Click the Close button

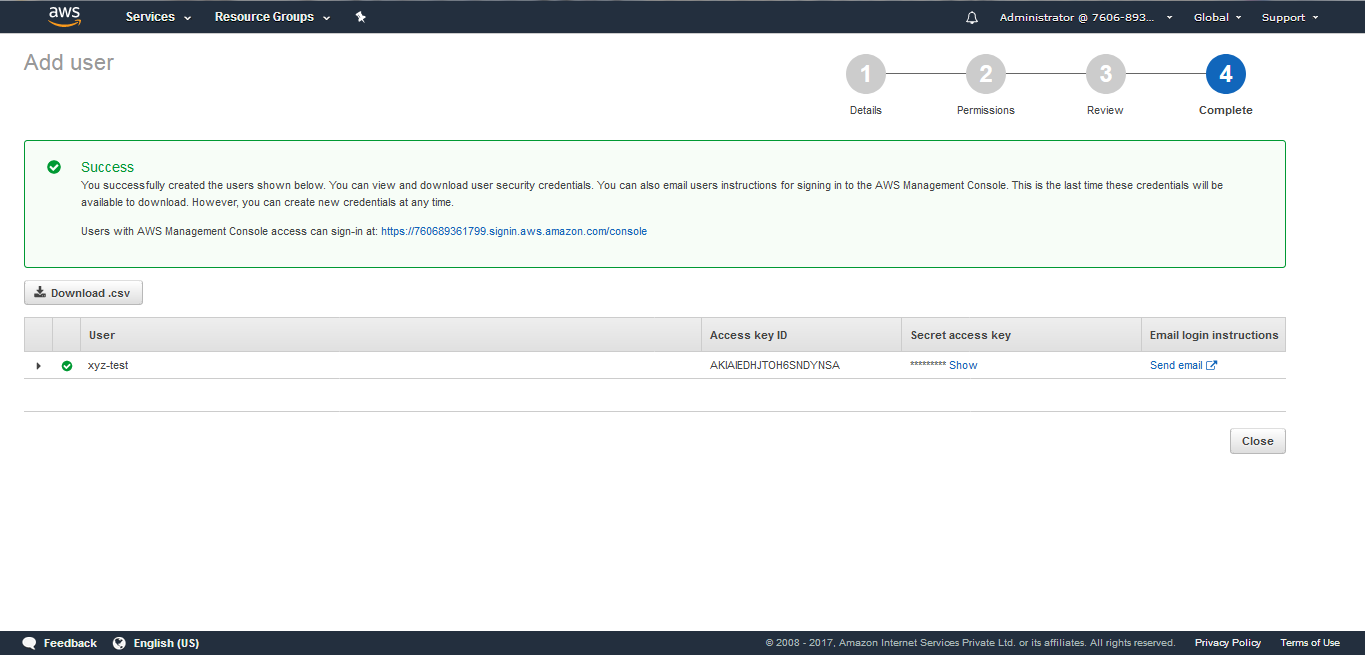pos(1257,440)
